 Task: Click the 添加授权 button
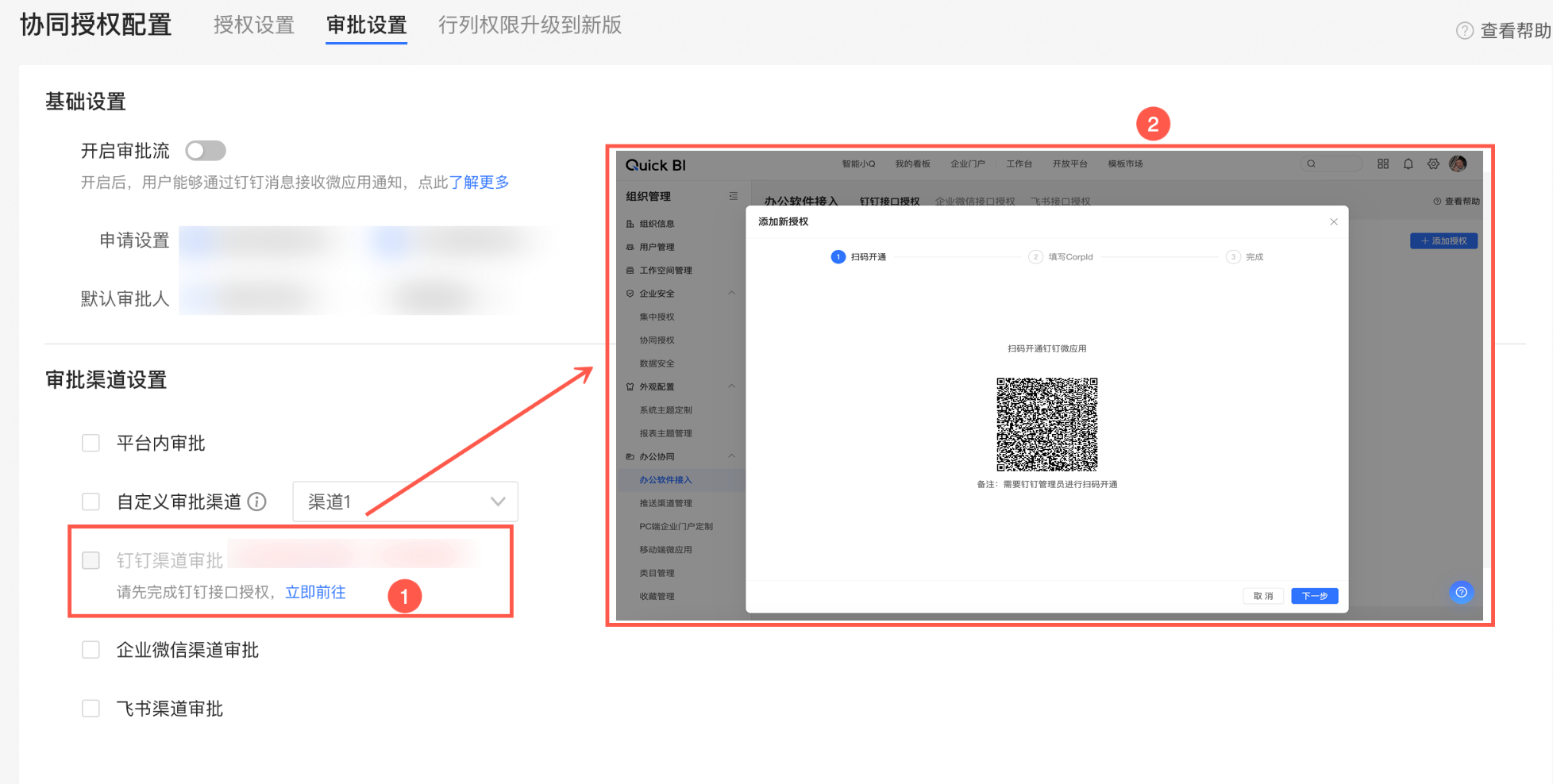pos(1443,240)
